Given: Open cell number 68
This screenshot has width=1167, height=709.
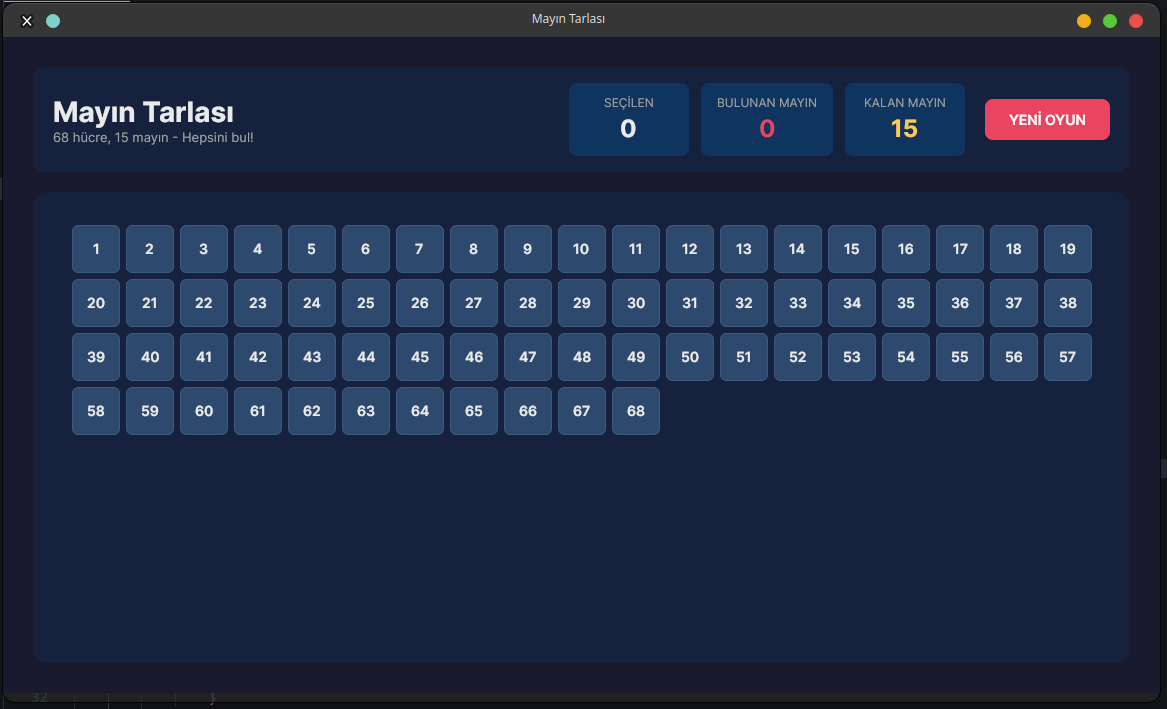Looking at the screenshot, I should tap(635, 411).
